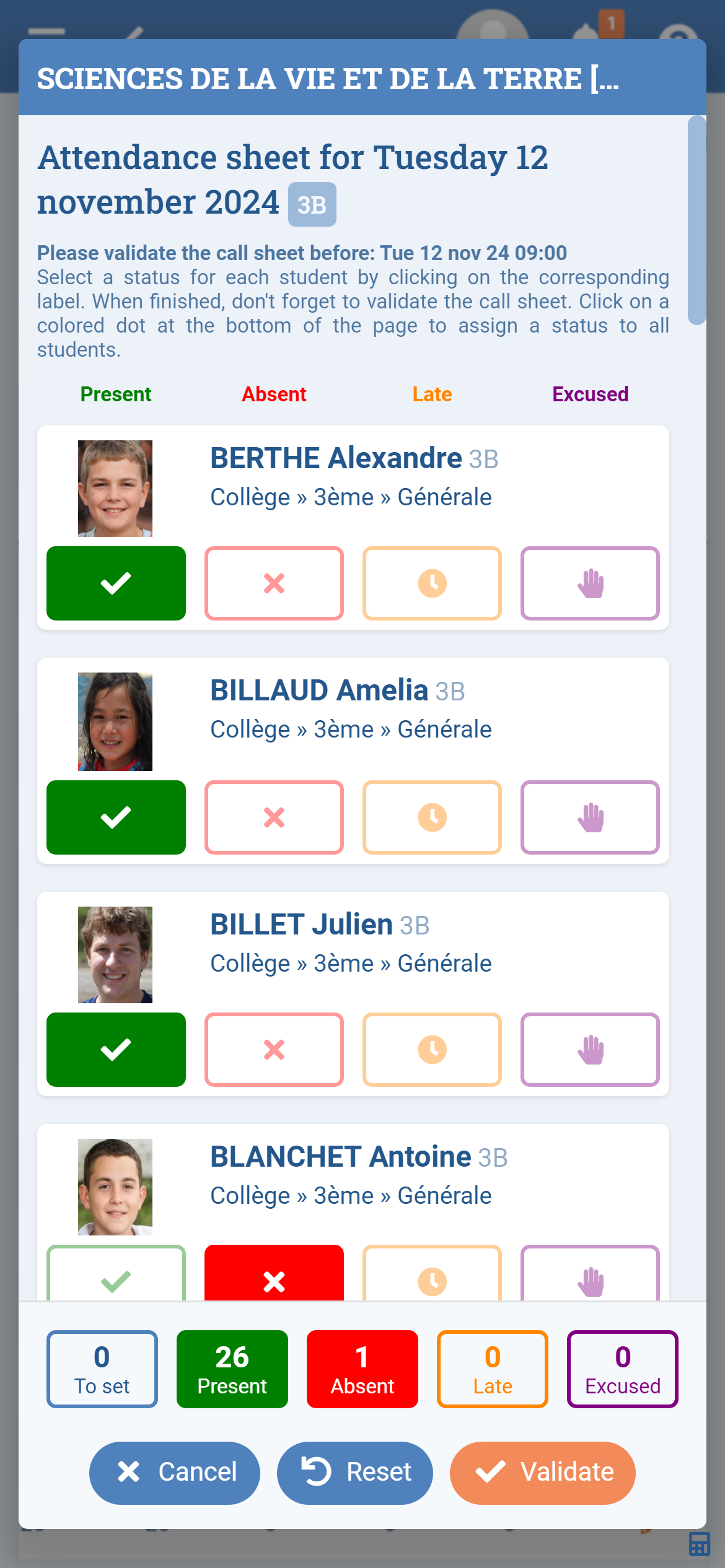Toggle Present status for BERTHE Alexandre
Image resolution: width=725 pixels, height=1568 pixels.
pyautogui.click(x=116, y=583)
